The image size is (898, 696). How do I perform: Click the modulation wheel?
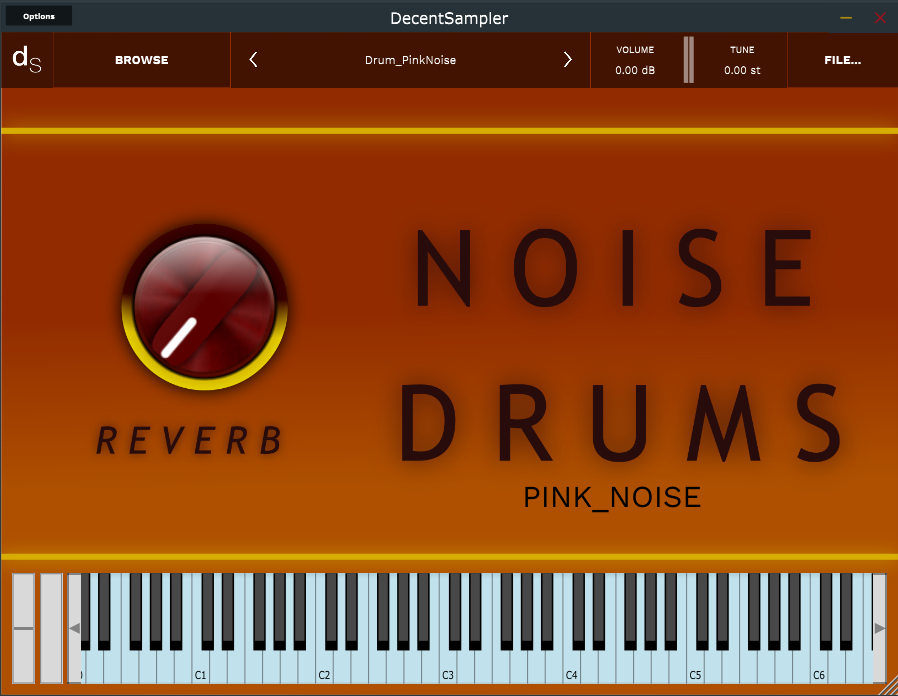pyautogui.click(x=51, y=628)
